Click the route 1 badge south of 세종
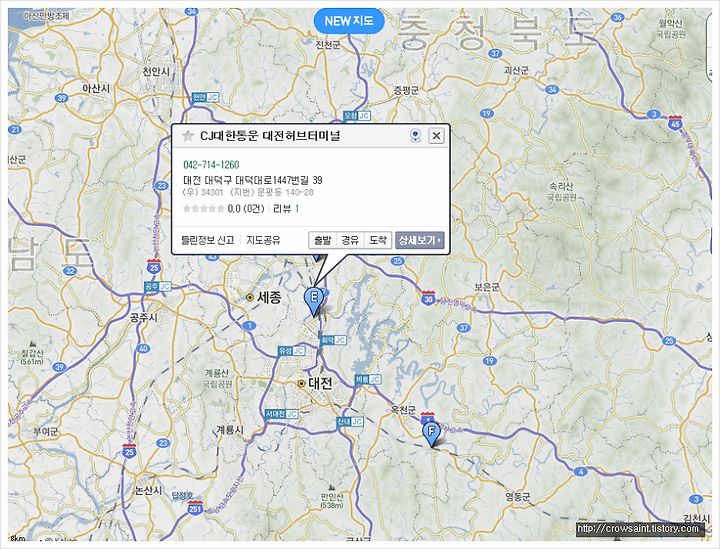This screenshot has height=549, width=720. [249, 325]
